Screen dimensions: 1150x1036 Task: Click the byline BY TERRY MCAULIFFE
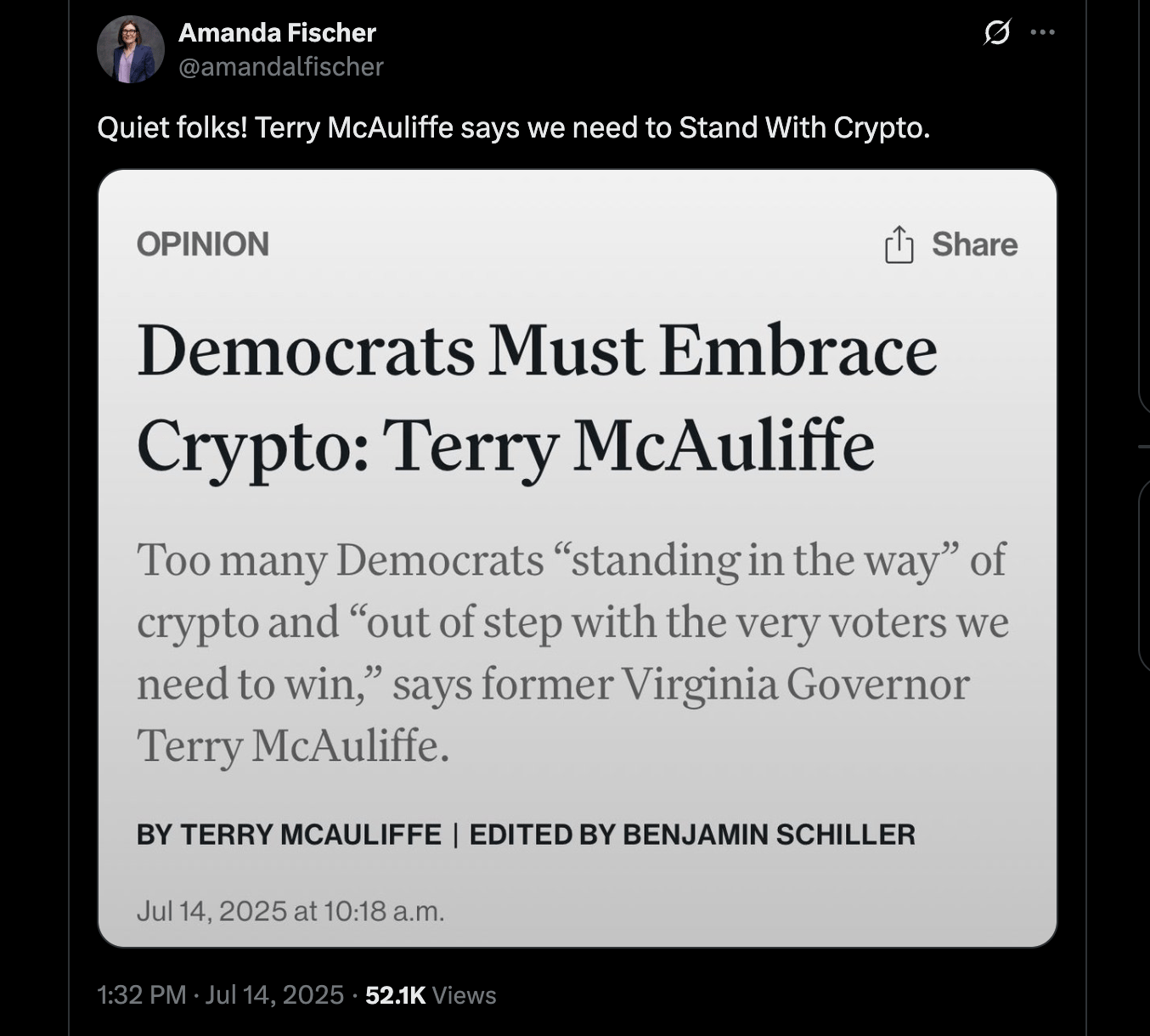tap(289, 835)
